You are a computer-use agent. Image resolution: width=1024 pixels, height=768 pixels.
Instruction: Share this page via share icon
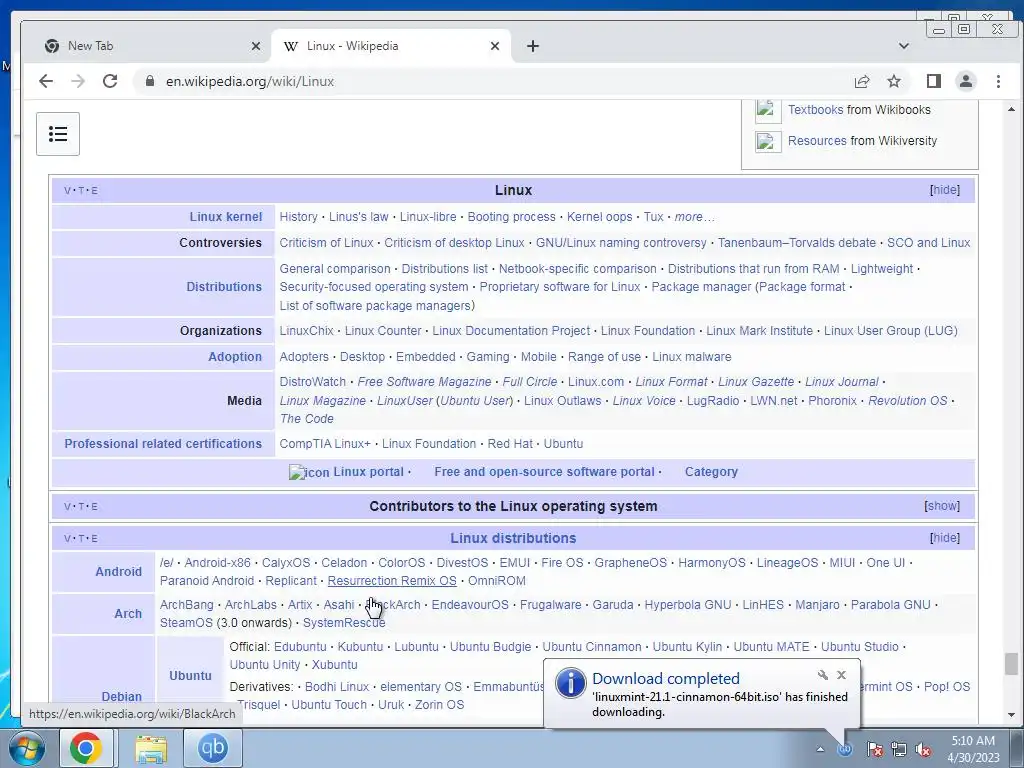pos(861,81)
